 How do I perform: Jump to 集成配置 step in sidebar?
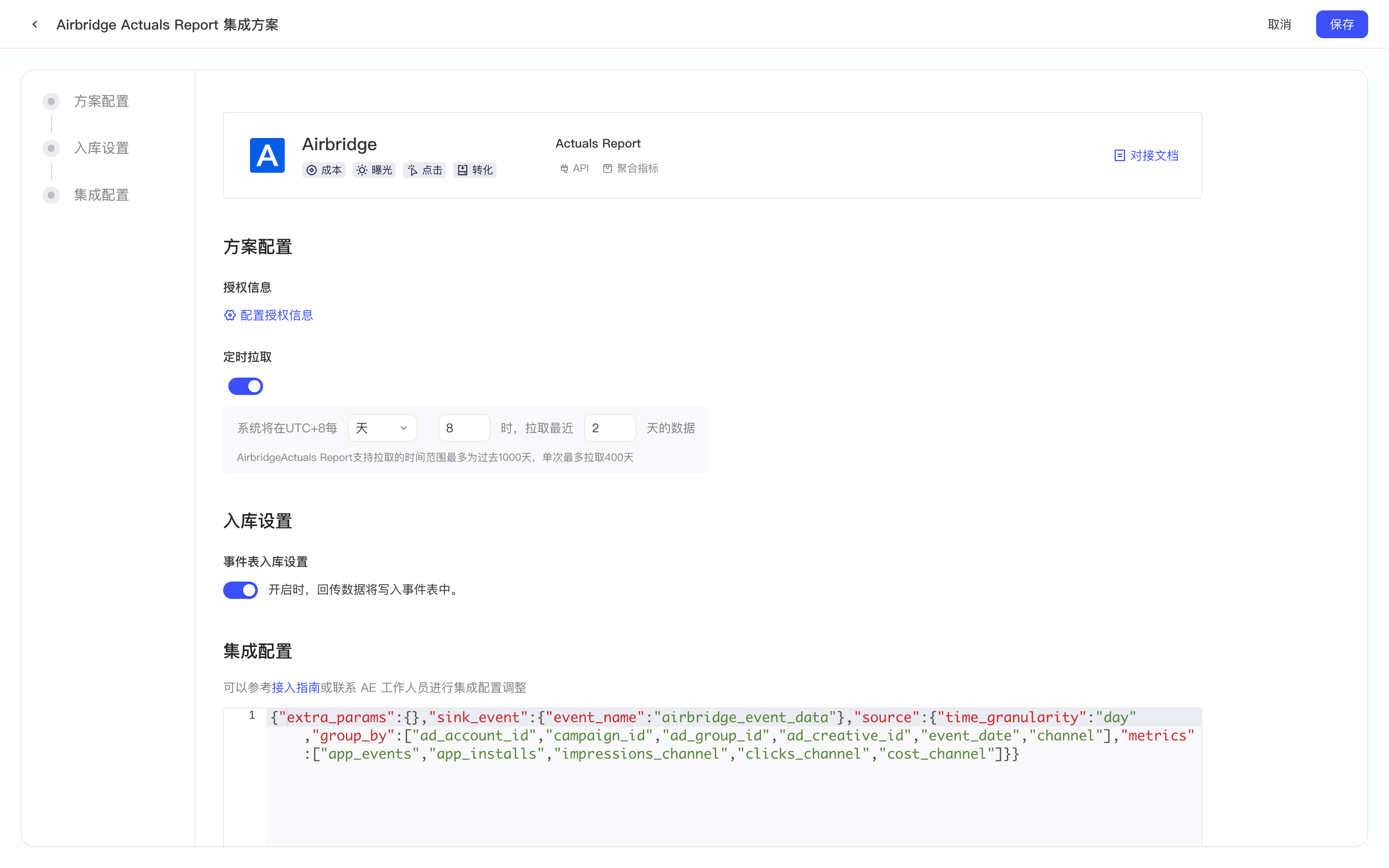101,195
